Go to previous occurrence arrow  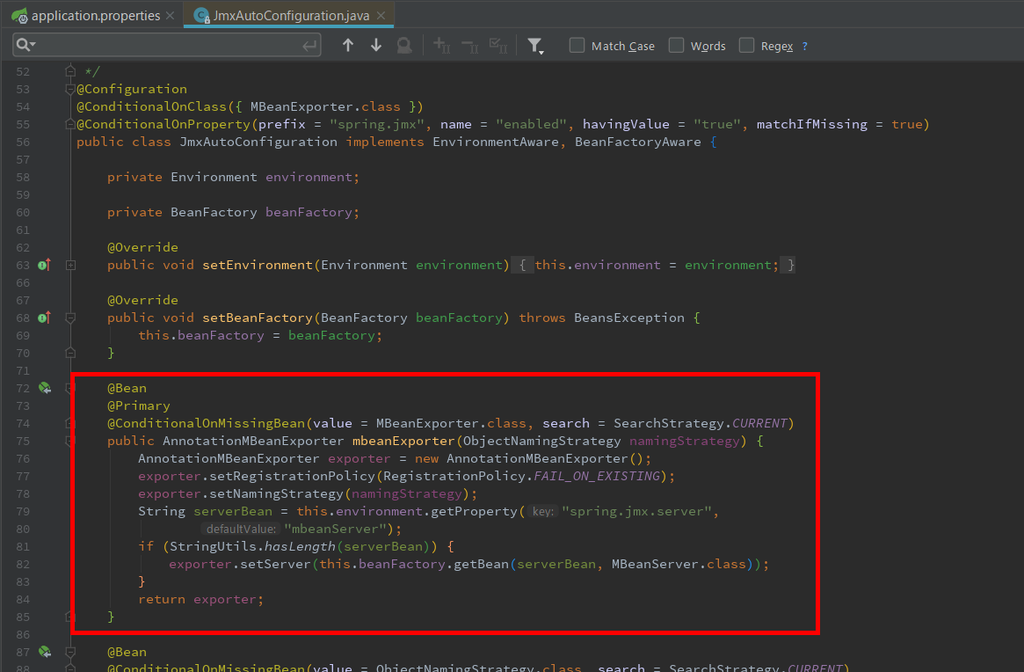pos(348,45)
